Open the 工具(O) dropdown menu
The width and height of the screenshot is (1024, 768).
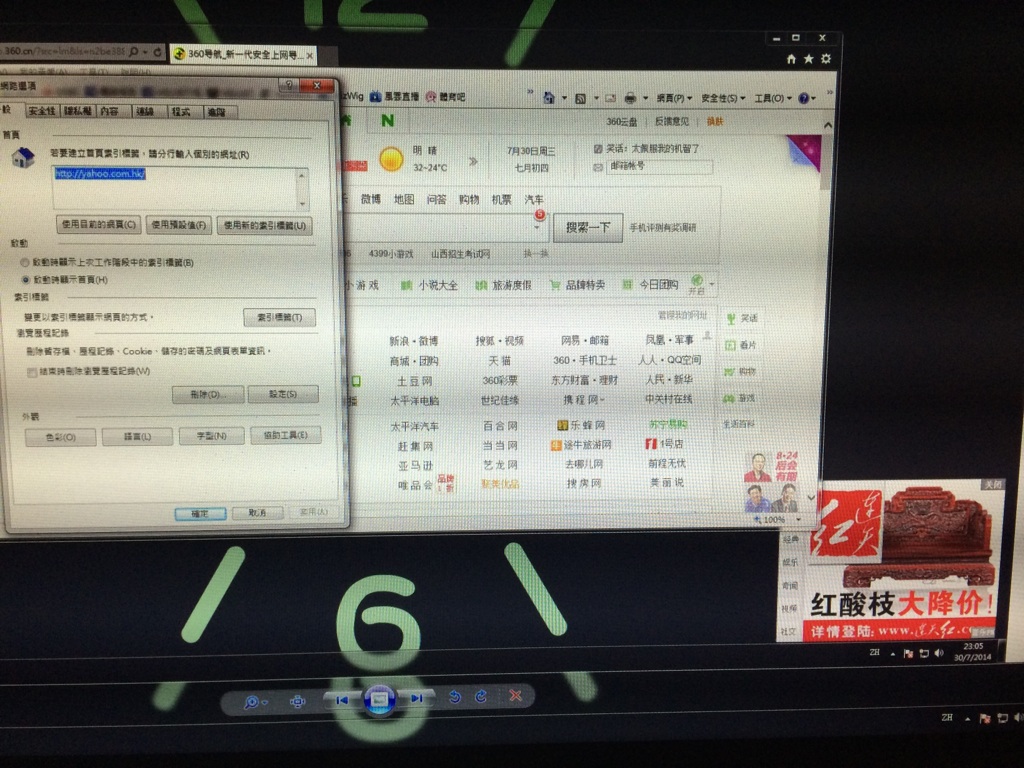coord(773,99)
